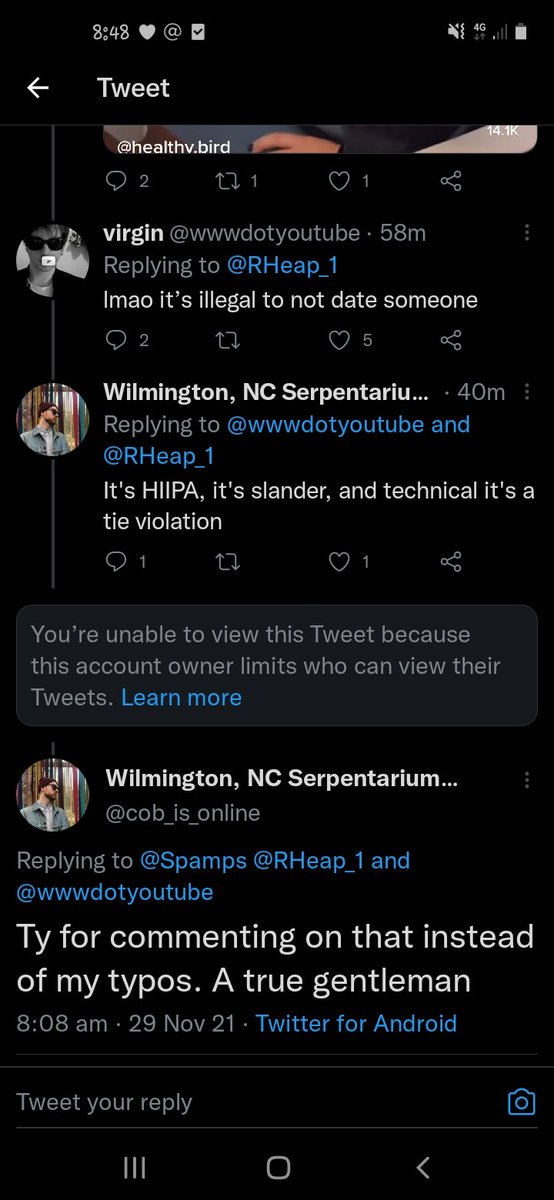Open more options on 40m Wilmington tweet
The image size is (554, 1200).
point(527,392)
